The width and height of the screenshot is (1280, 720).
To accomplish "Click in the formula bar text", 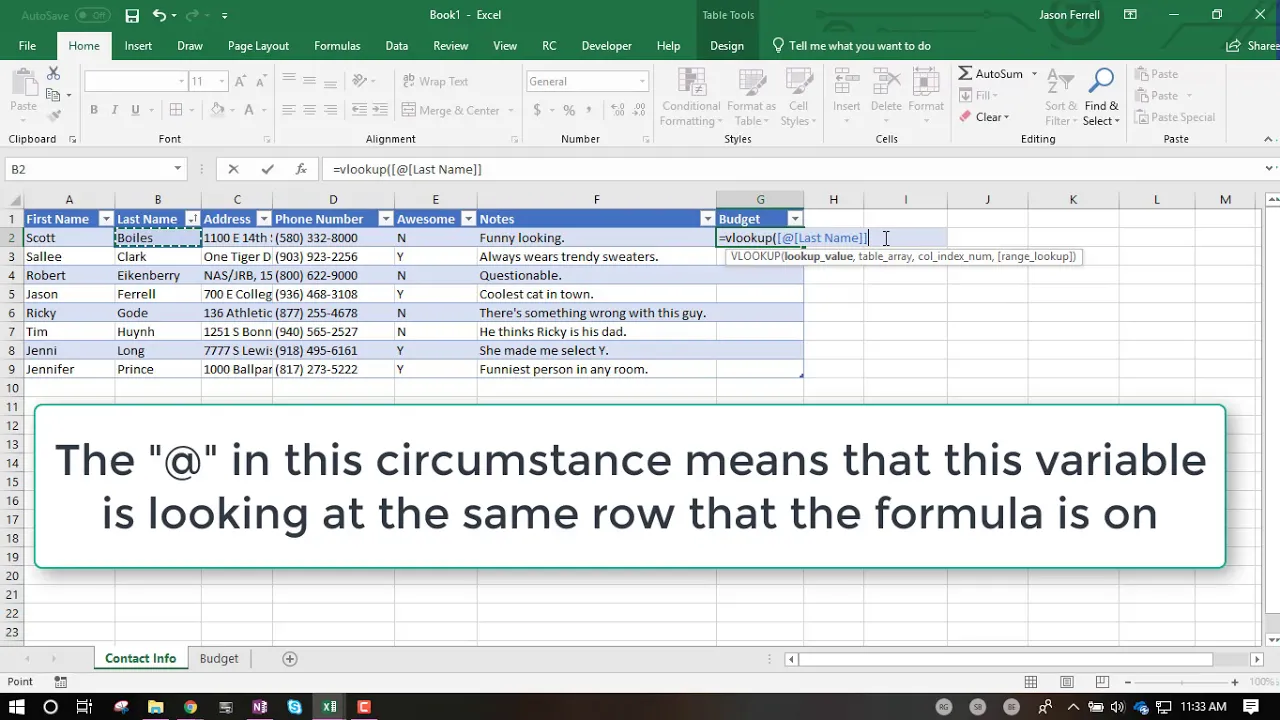I will 407,170.
